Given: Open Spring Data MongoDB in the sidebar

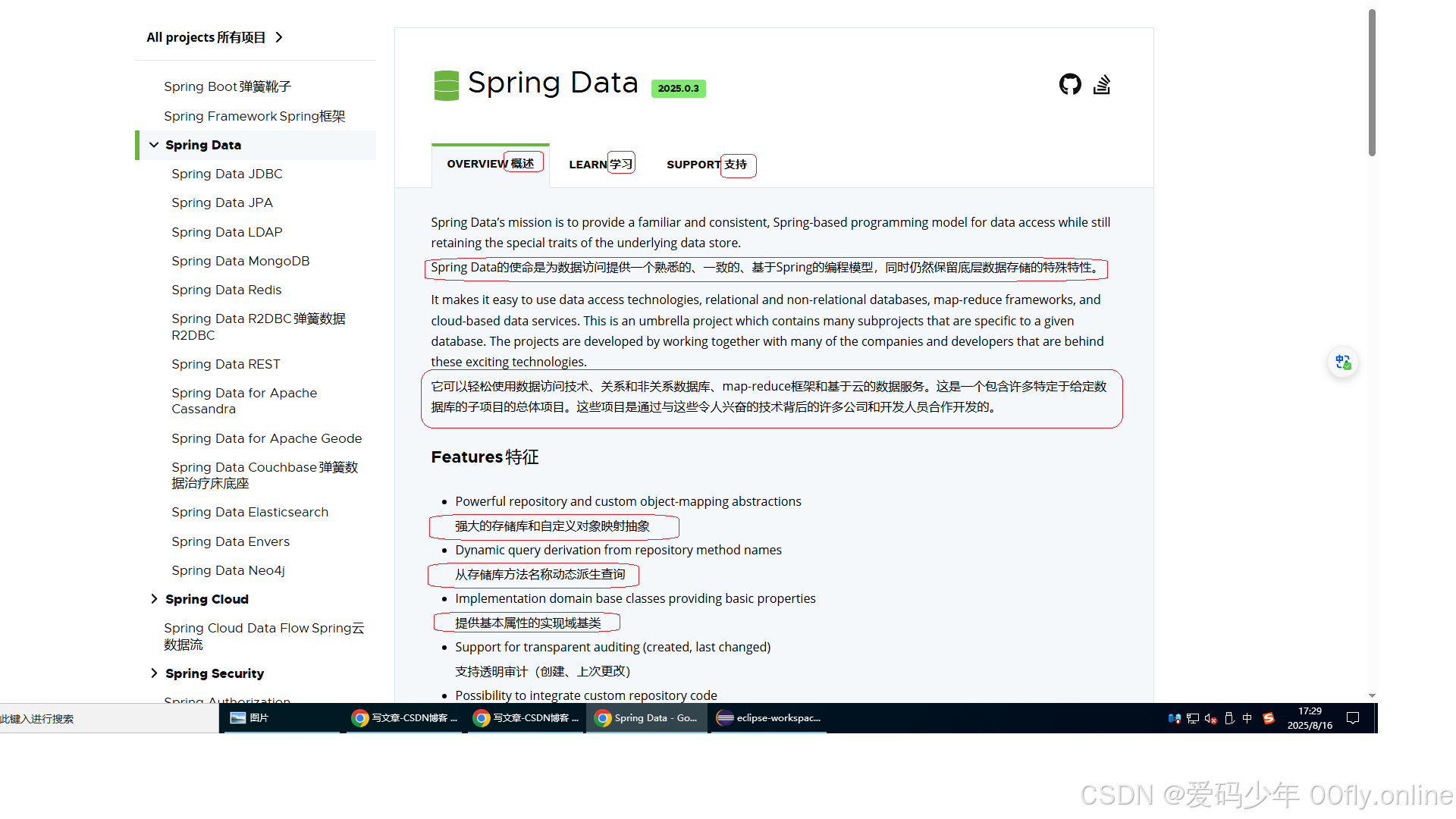Looking at the screenshot, I should pos(240,261).
